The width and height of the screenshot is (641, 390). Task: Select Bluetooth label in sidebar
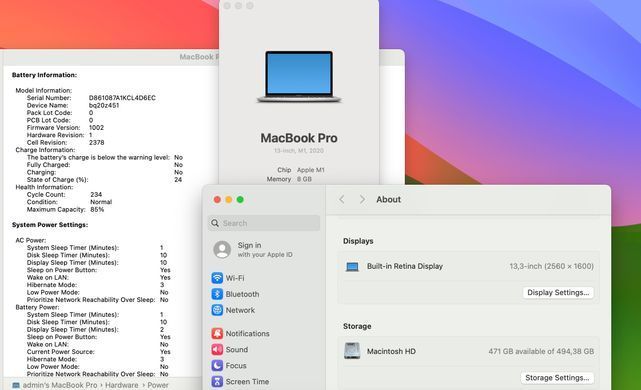242,294
